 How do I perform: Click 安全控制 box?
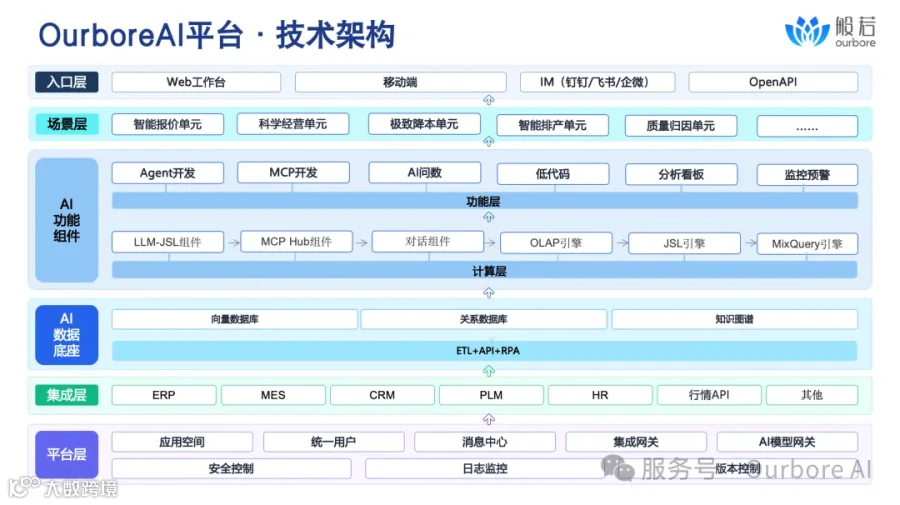click(x=231, y=468)
